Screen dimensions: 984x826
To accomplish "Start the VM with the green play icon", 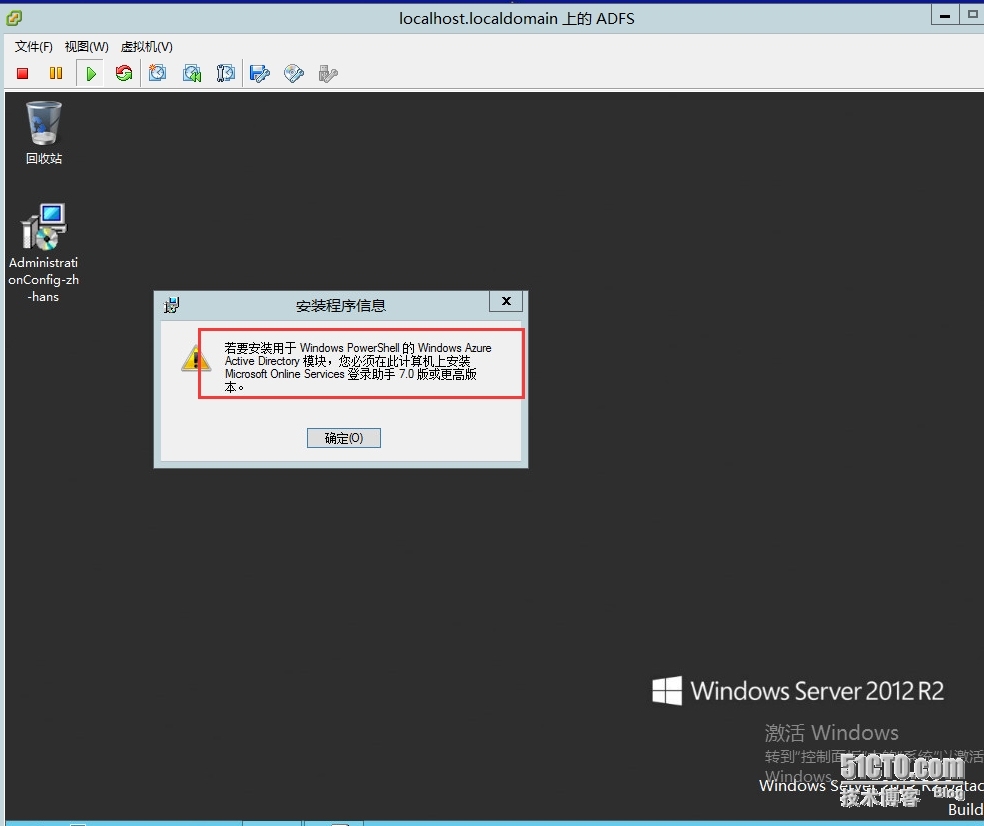I will coord(91,73).
